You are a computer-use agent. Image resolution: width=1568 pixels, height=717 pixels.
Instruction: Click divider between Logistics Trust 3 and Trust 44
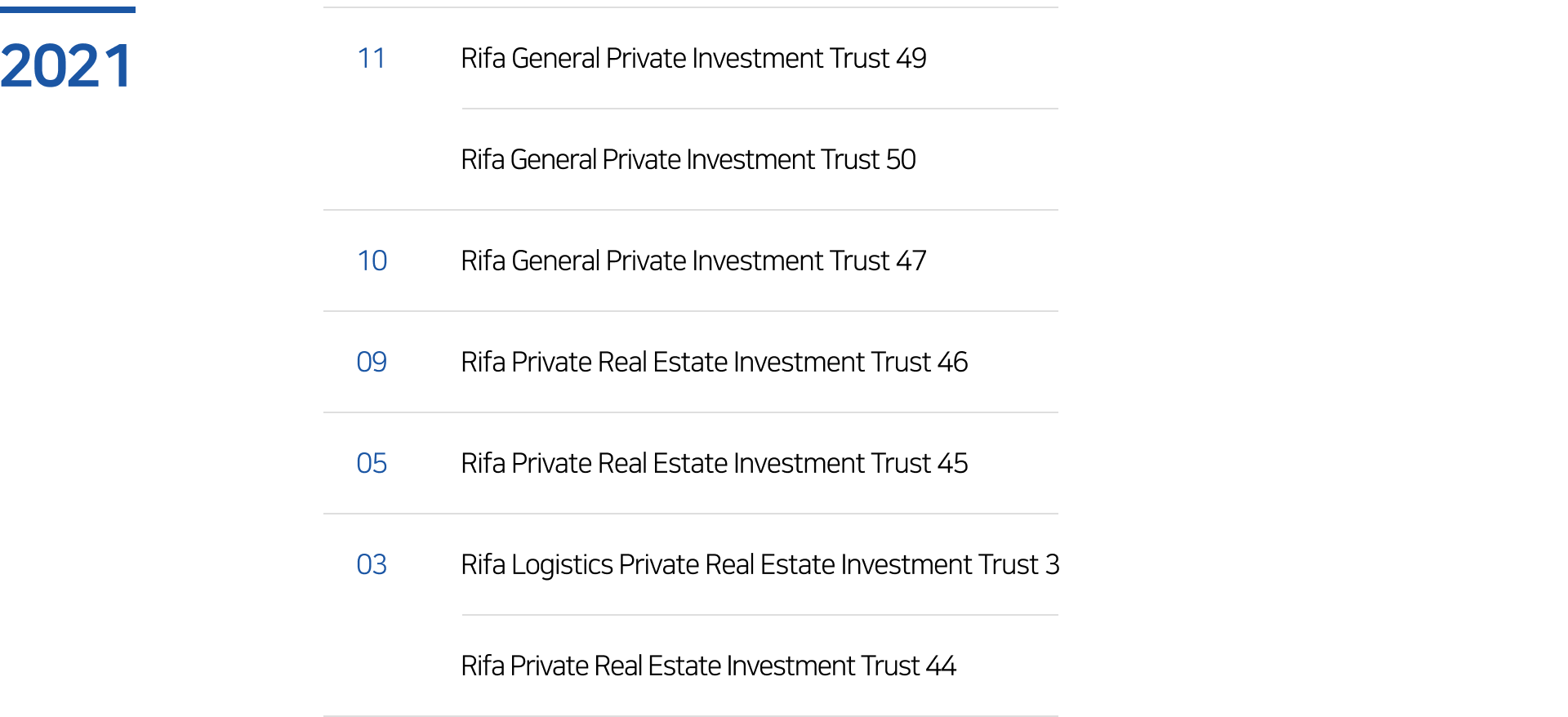(x=759, y=615)
